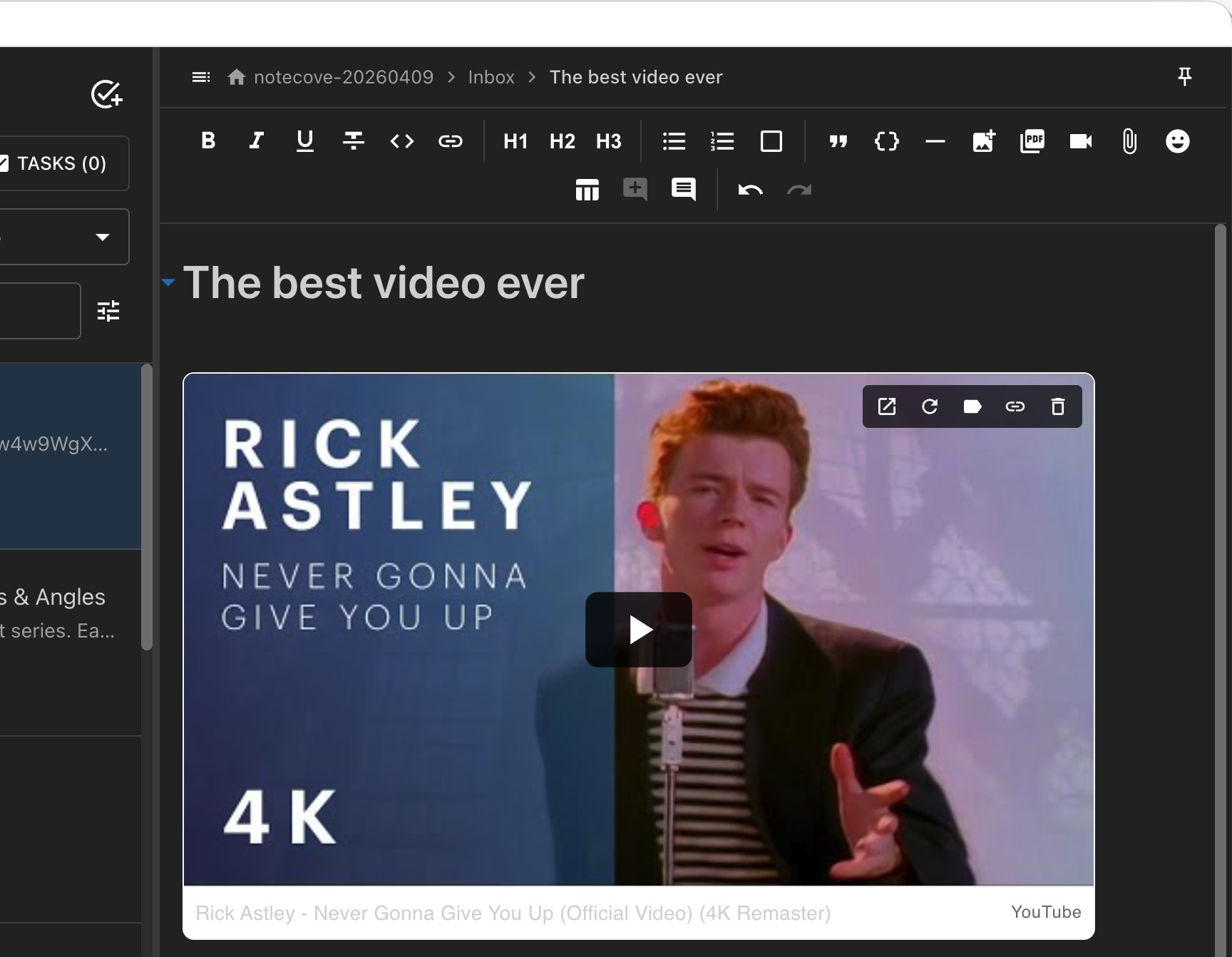Insert a bulleted list
Screen dimensions: 1232x957
coord(674,141)
